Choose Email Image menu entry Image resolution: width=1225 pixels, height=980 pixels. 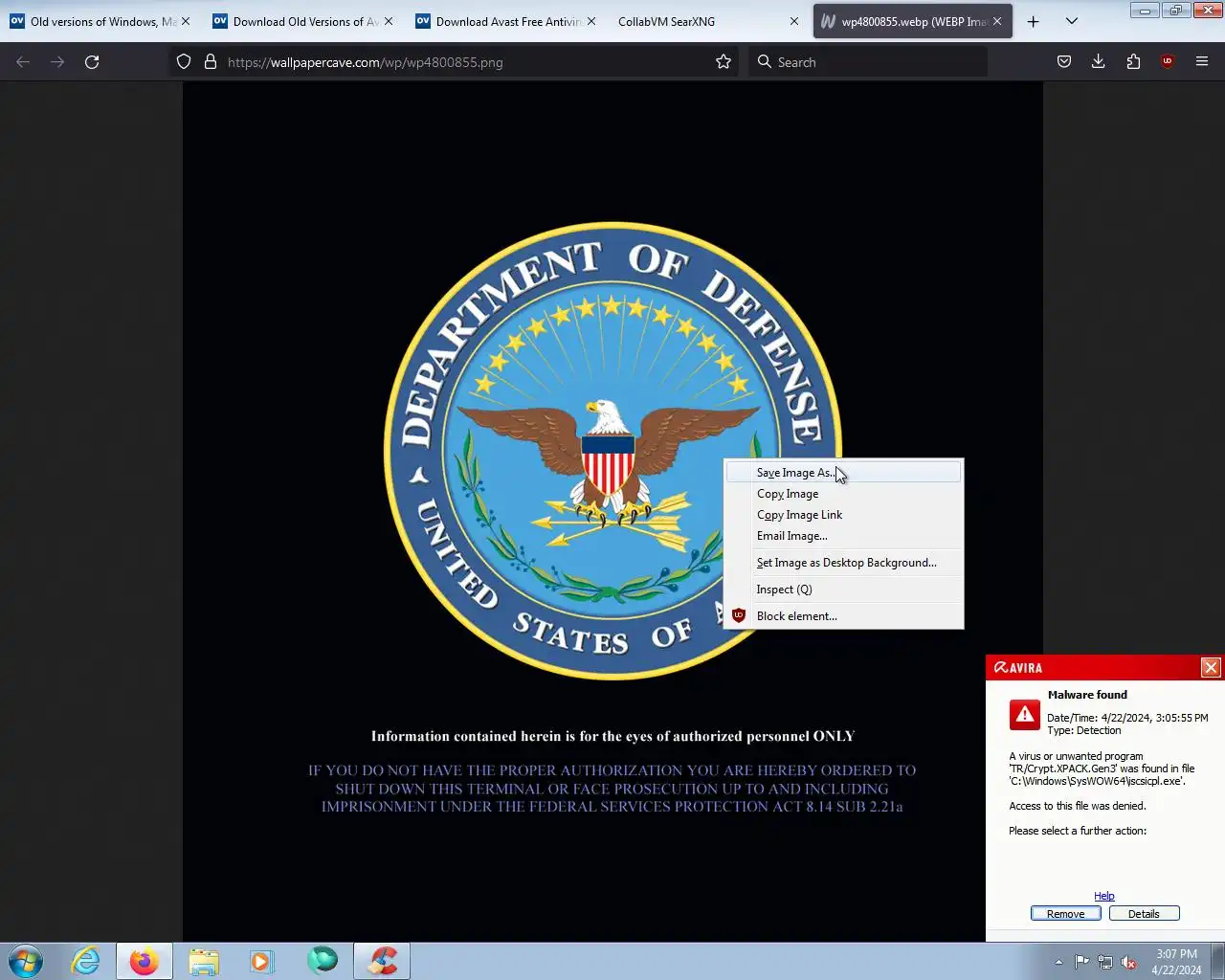tap(844, 536)
